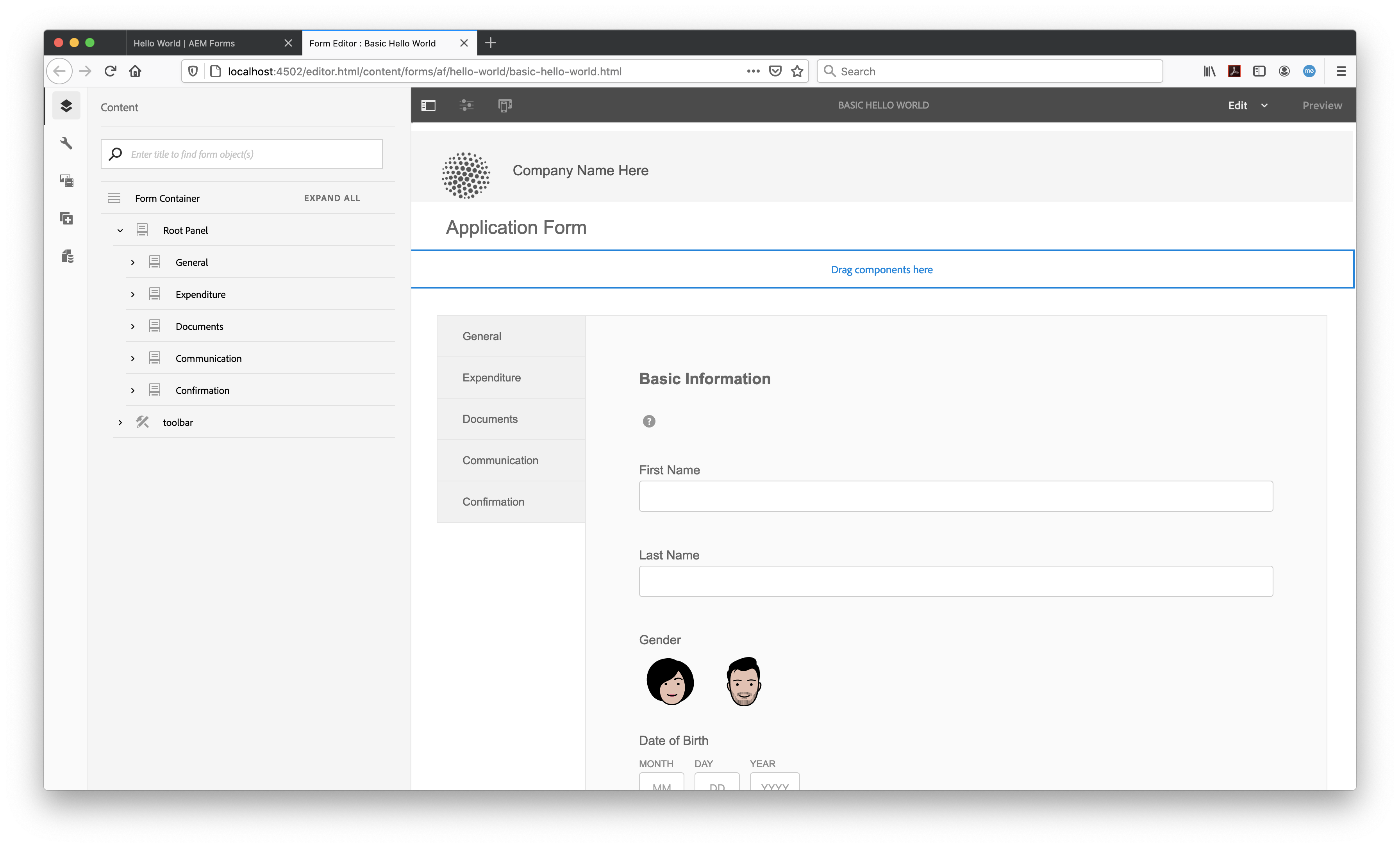Select the Expenditure tab in the form navigation
This screenshot has width=1400, height=848.
click(491, 377)
